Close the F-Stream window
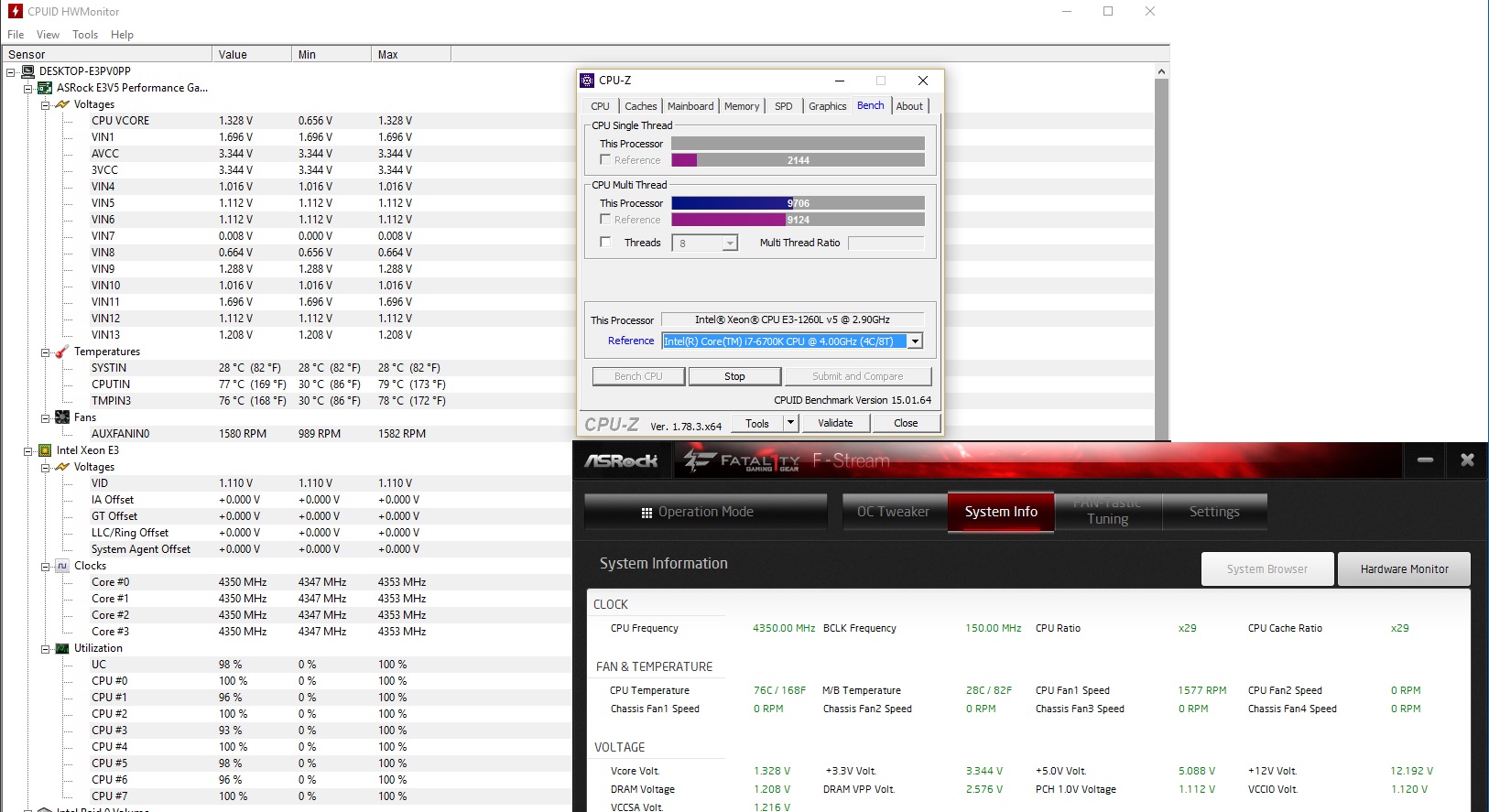Image resolution: width=1489 pixels, height=812 pixels. click(x=1467, y=460)
